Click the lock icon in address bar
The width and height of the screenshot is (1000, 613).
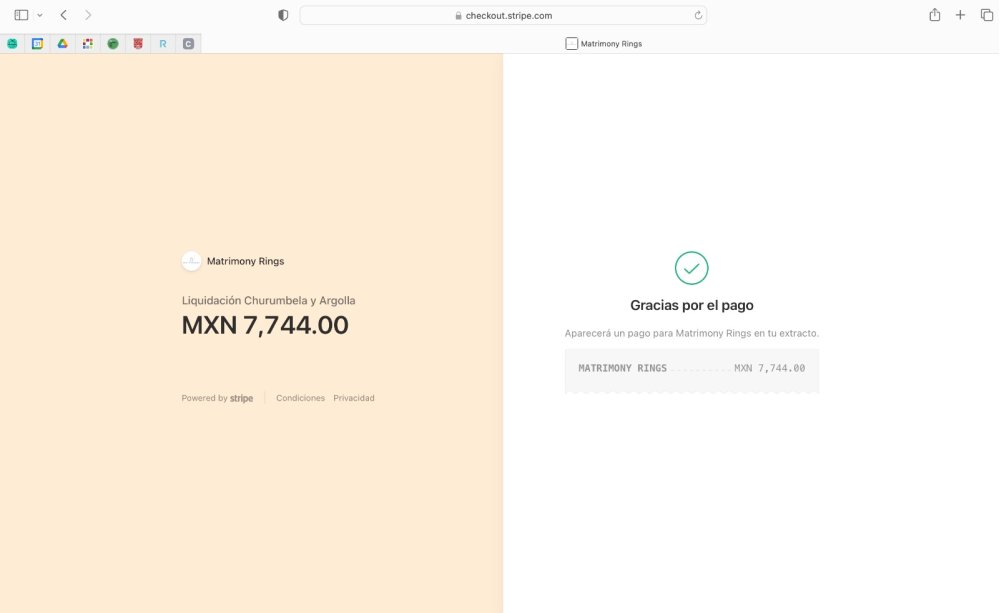459,15
